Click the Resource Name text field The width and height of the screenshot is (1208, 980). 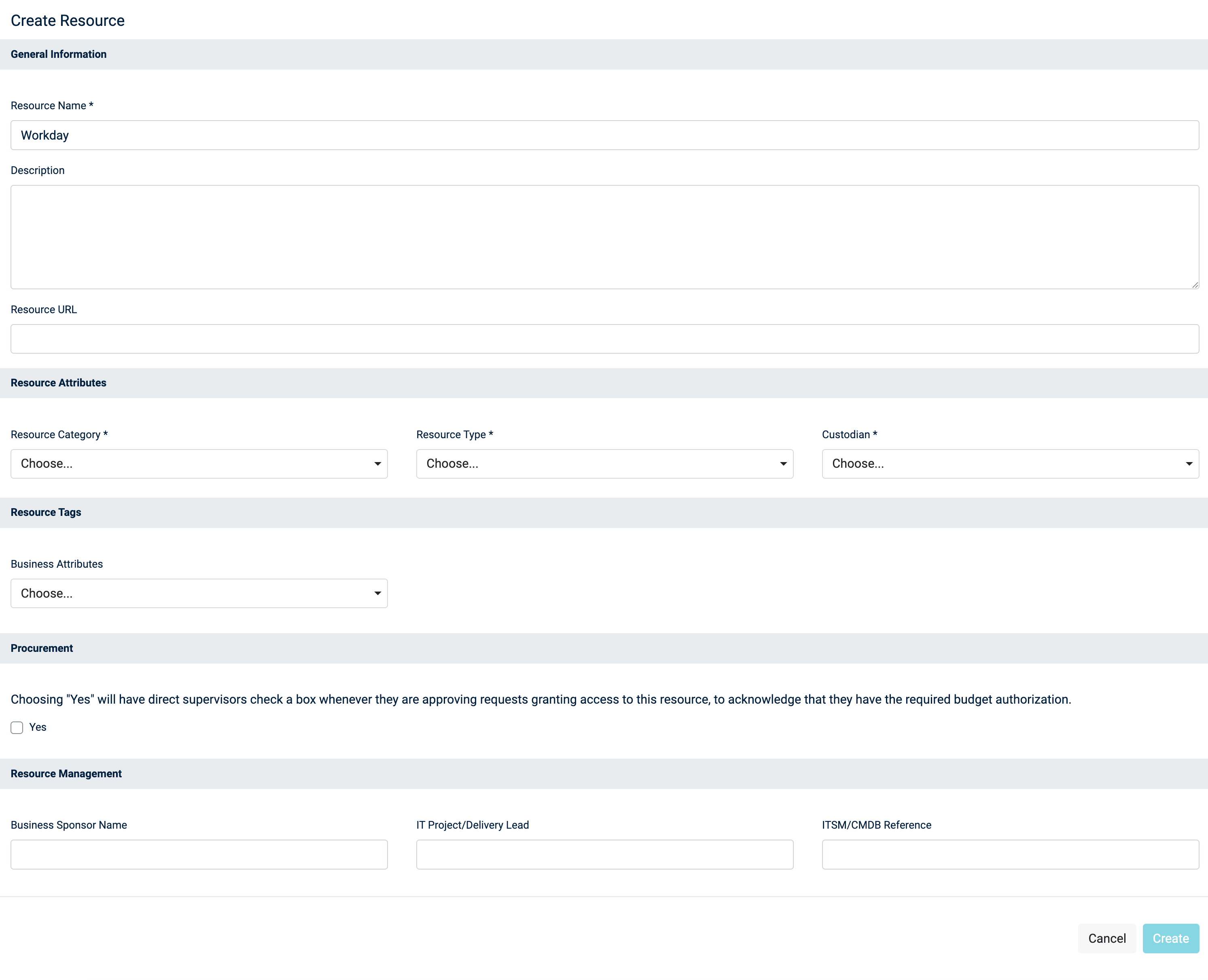pos(604,135)
